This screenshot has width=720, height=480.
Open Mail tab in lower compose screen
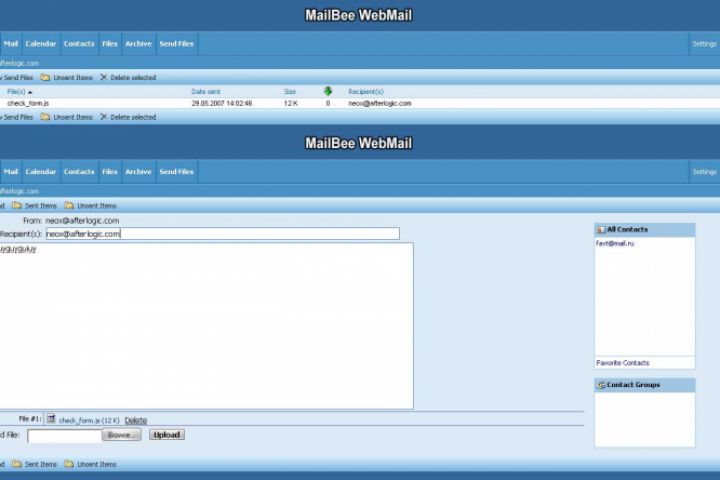pos(11,171)
